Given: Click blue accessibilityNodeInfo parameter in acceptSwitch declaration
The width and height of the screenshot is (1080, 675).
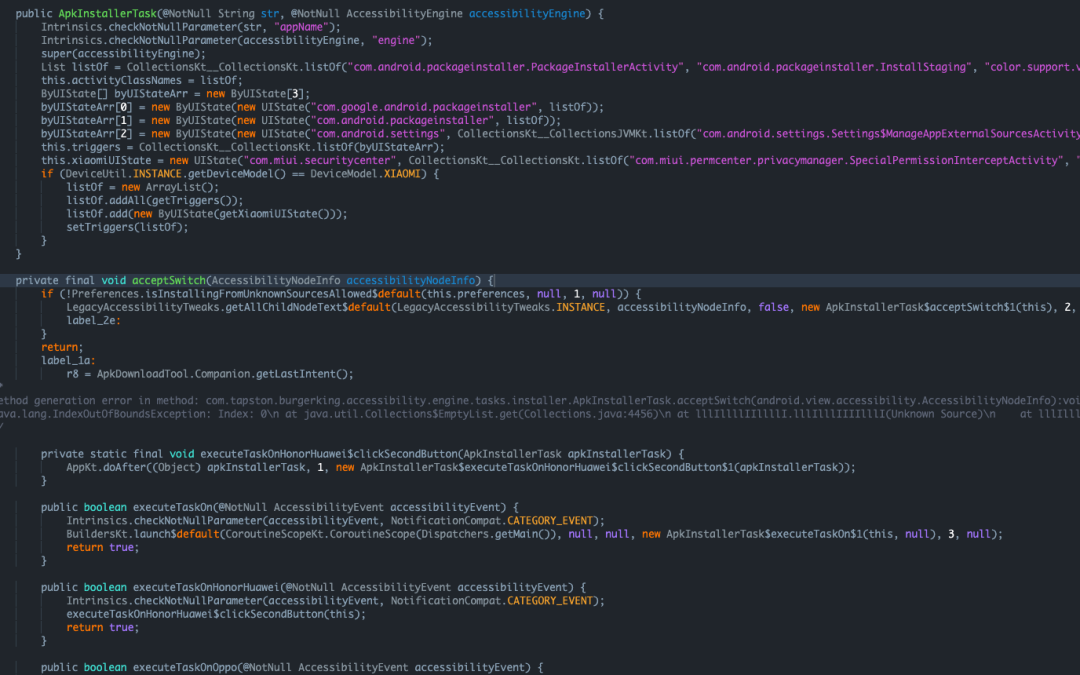Looking at the screenshot, I should [x=411, y=280].
